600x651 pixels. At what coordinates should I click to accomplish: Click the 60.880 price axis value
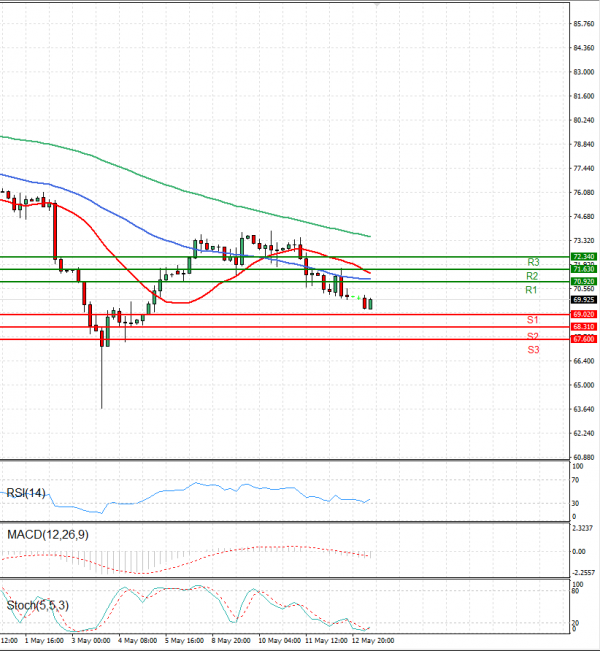pos(584,457)
